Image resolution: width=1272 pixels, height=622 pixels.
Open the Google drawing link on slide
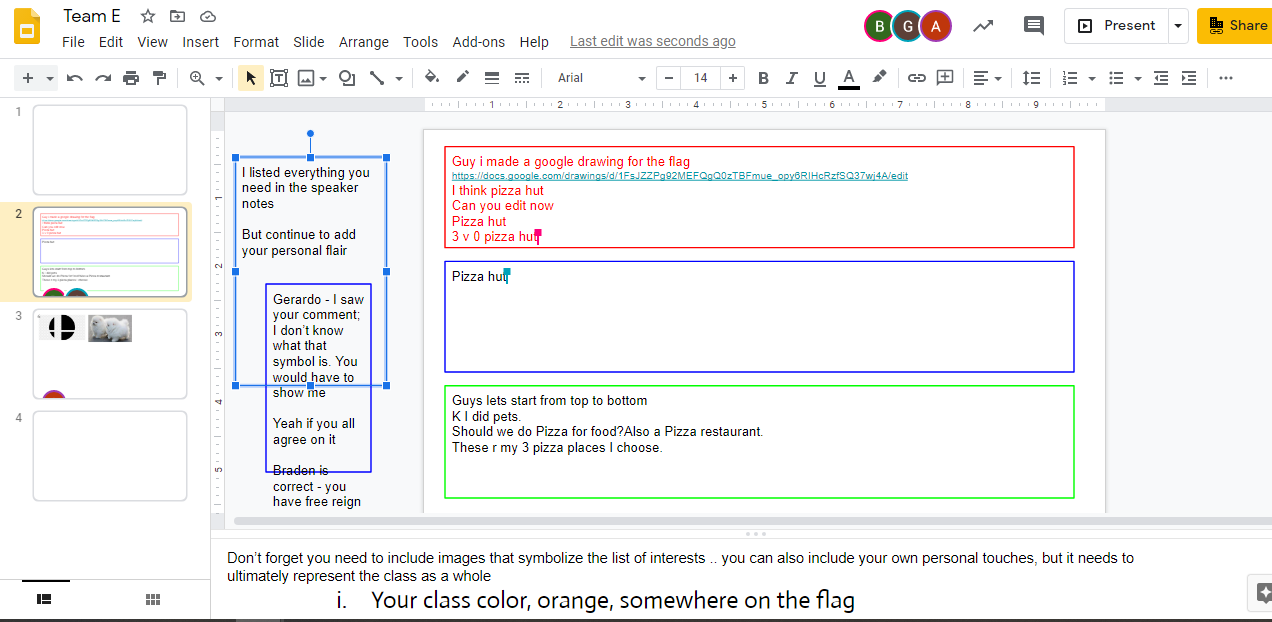(x=680, y=176)
